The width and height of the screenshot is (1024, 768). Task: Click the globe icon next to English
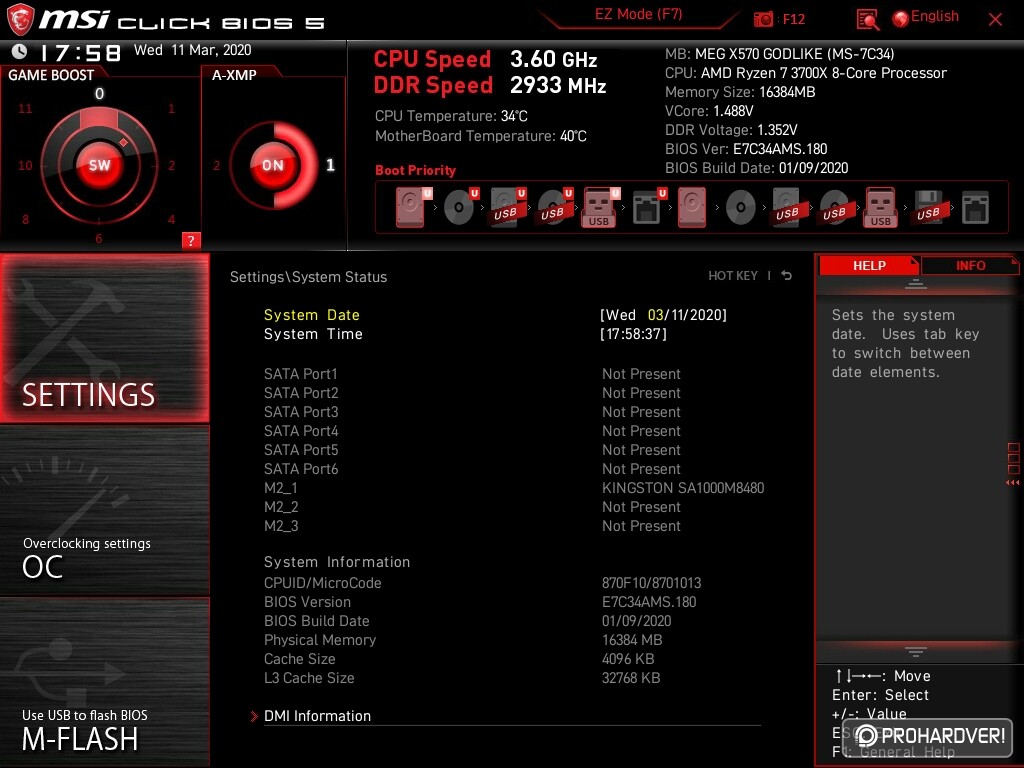point(901,19)
